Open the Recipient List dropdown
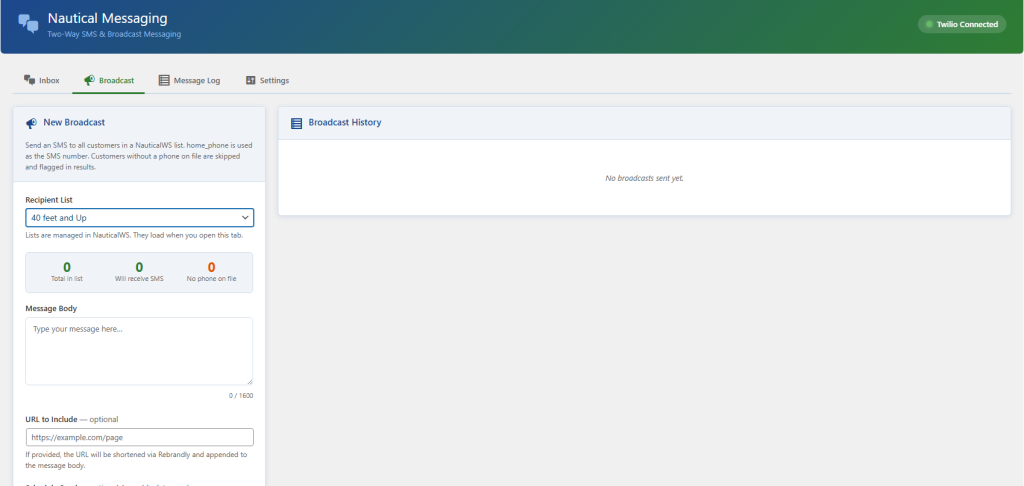Image resolution: width=1024 pixels, height=486 pixels. click(139, 217)
